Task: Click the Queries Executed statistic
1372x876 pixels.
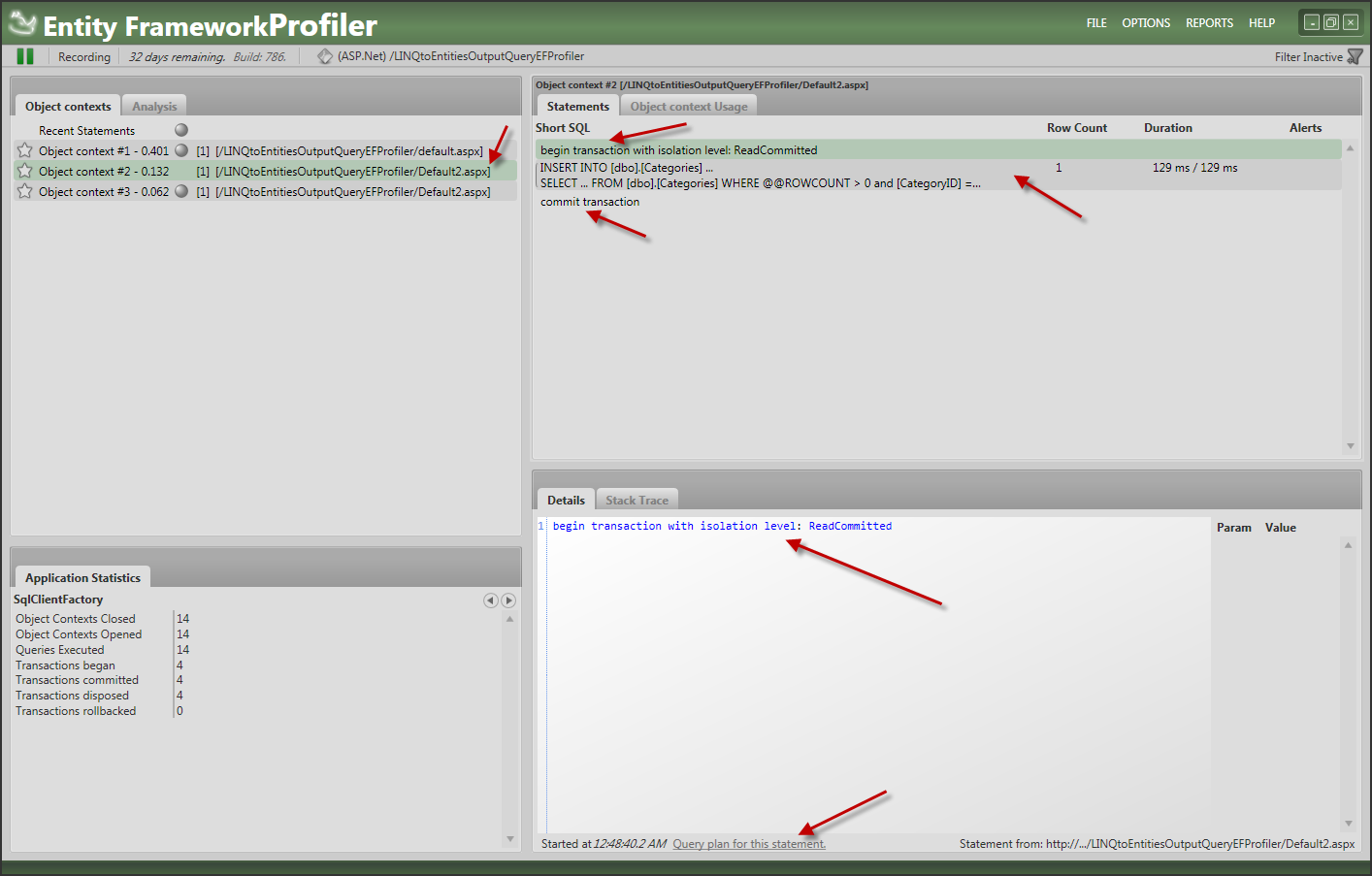Action: [x=59, y=650]
